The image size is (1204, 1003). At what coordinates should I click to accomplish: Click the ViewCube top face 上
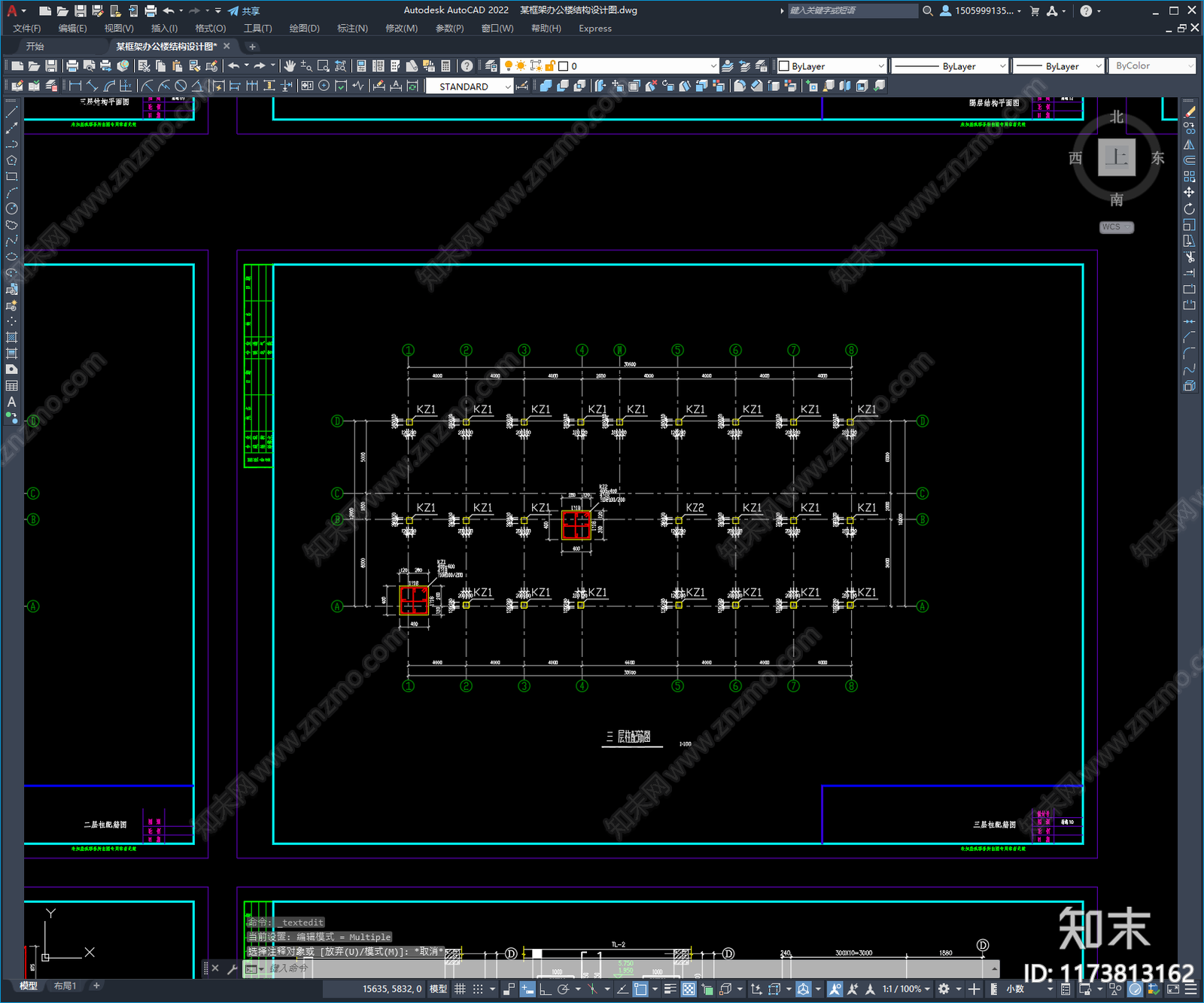1116,157
